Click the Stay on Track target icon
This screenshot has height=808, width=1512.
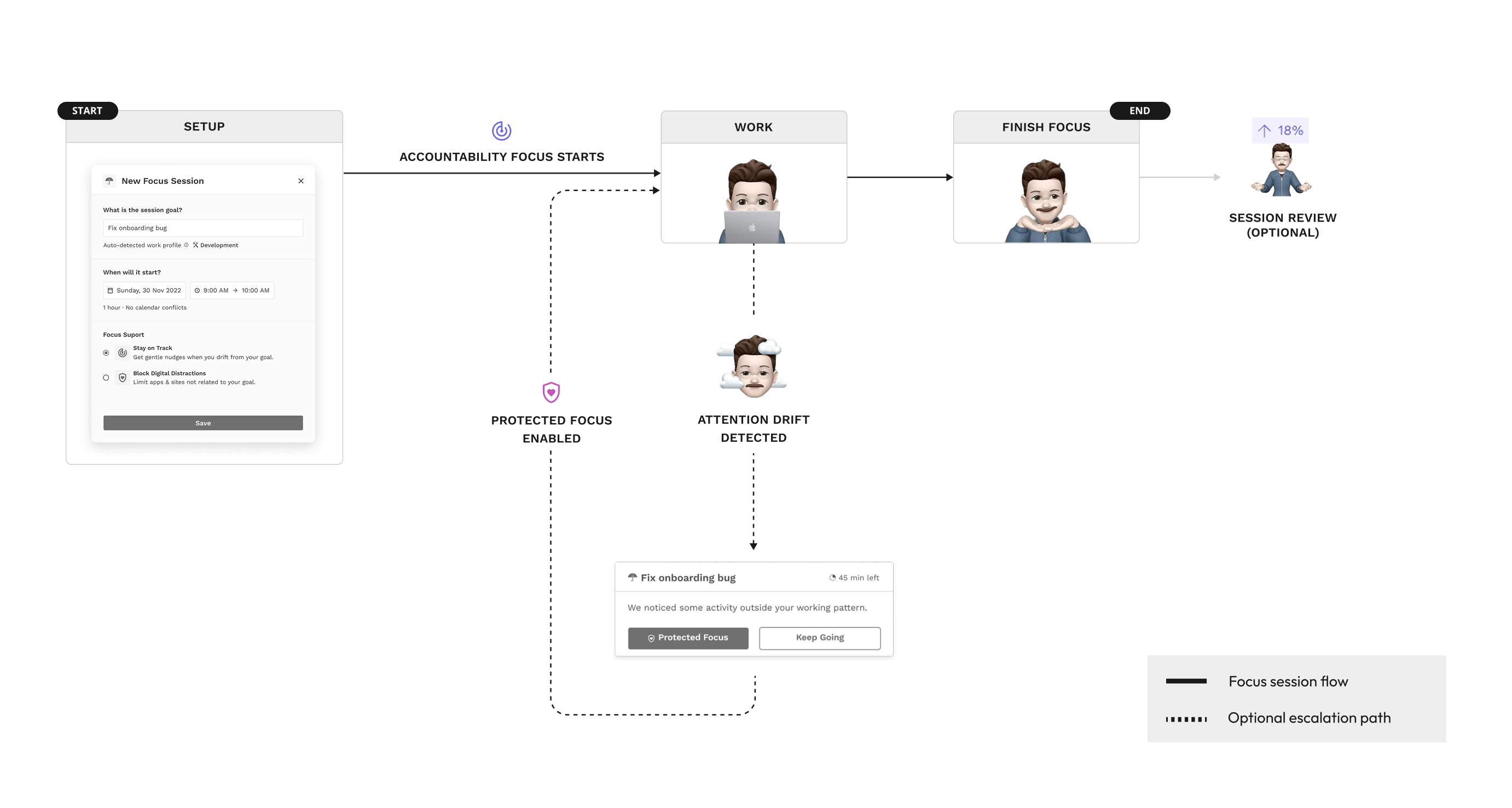[x=122, y=353]
